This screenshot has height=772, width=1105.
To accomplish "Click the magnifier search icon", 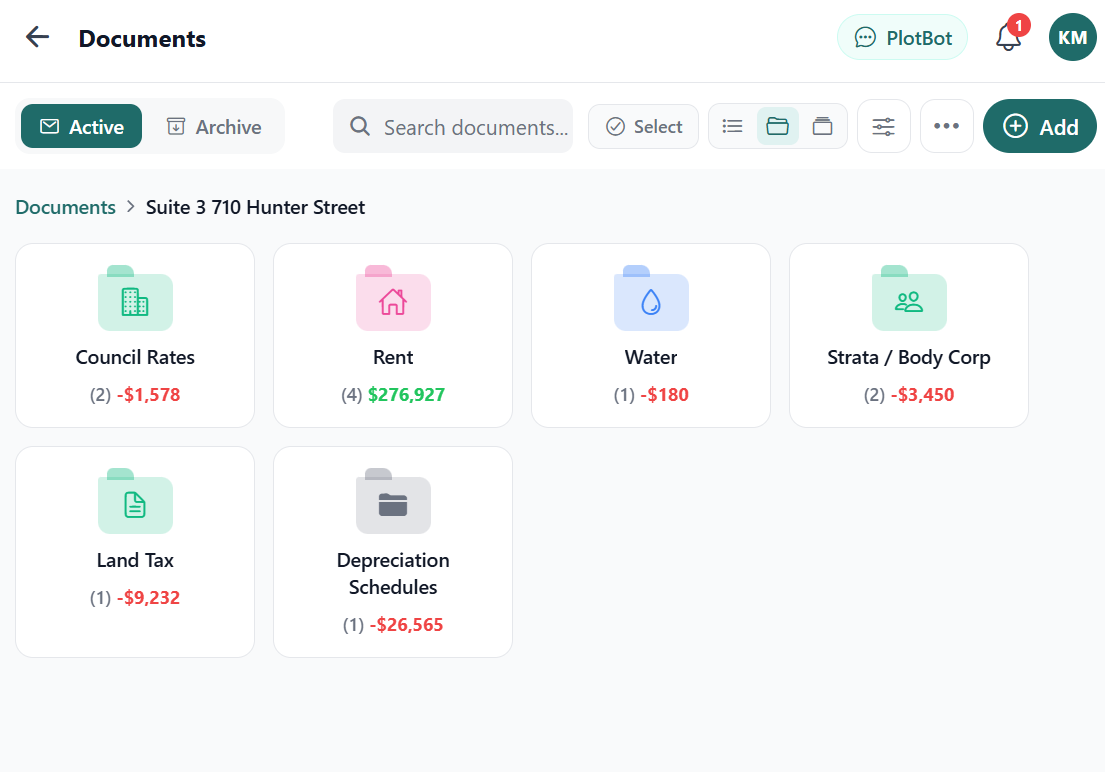I will coord(360,126).
